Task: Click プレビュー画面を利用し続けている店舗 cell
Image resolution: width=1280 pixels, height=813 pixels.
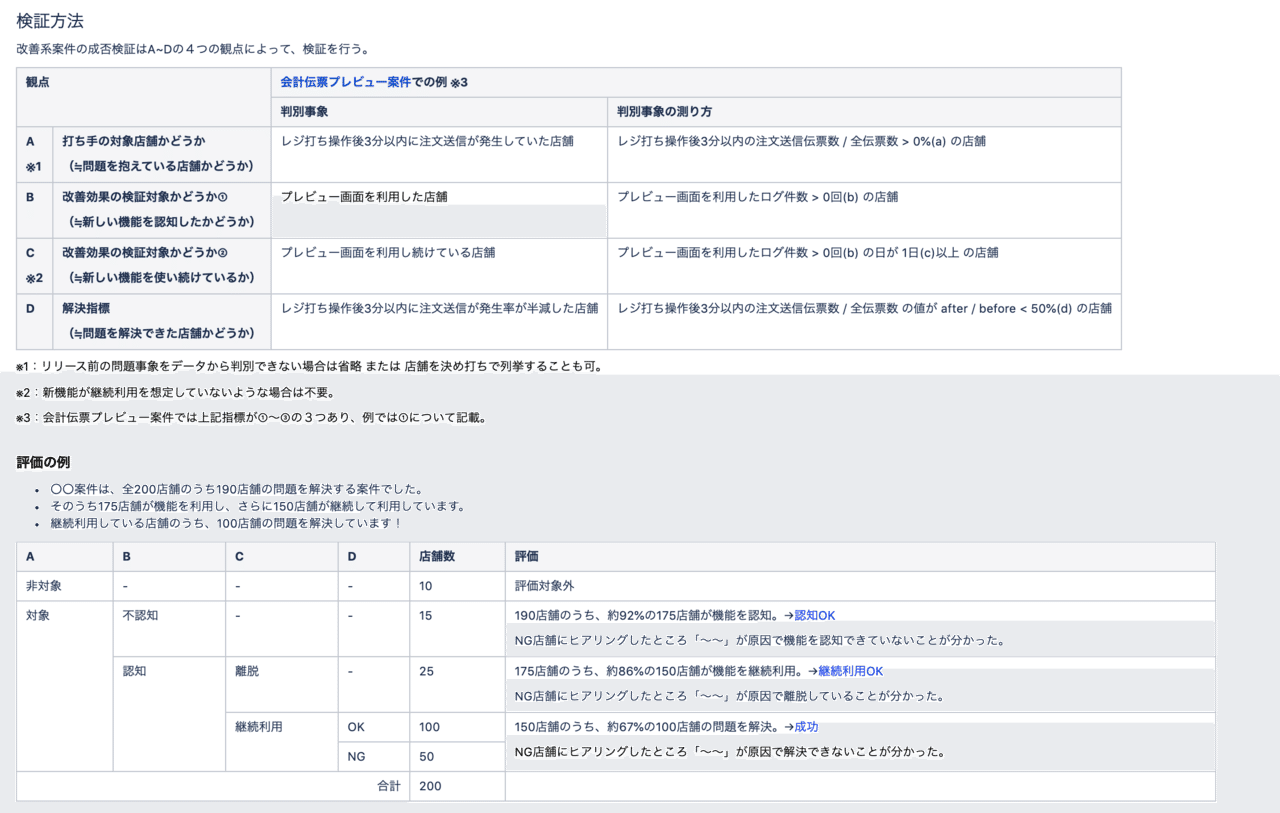Action: tap(439, 266)
